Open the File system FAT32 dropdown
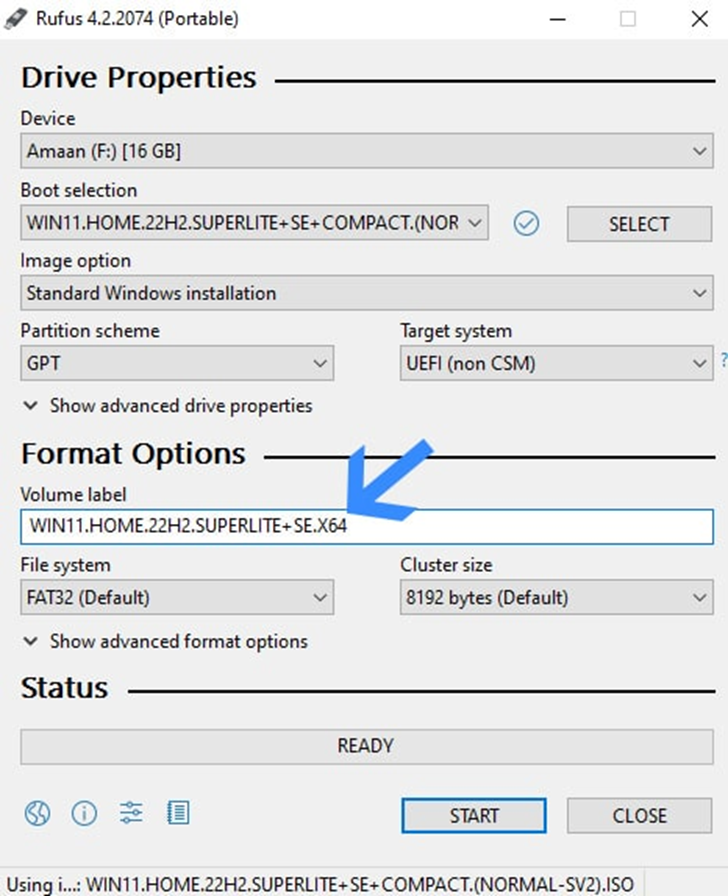Image resolution: width=728 pixels, height=896 pixels. point(177,597)
